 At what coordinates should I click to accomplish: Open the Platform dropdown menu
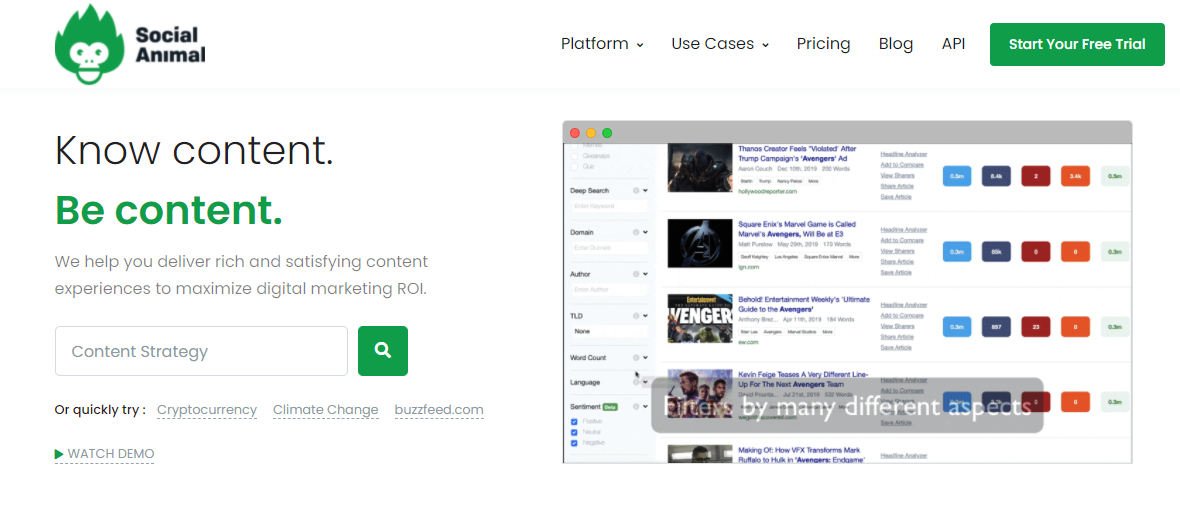tap(601, 44)
